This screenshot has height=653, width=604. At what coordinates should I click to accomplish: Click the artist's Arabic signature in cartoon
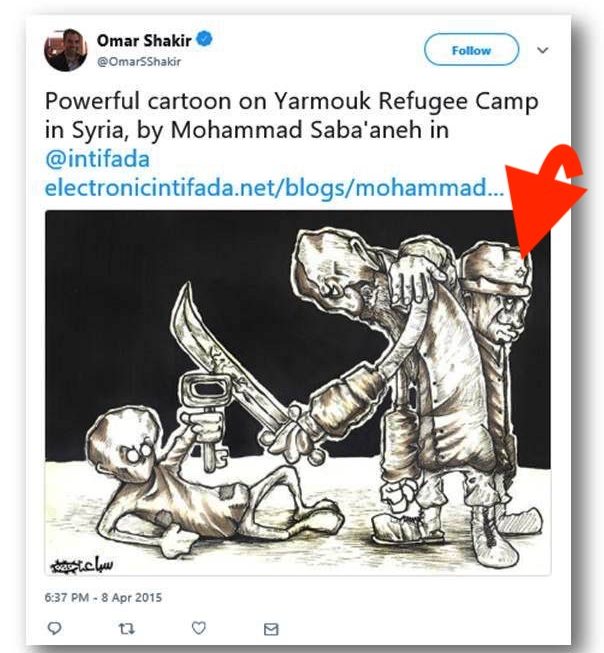(81, 563)
